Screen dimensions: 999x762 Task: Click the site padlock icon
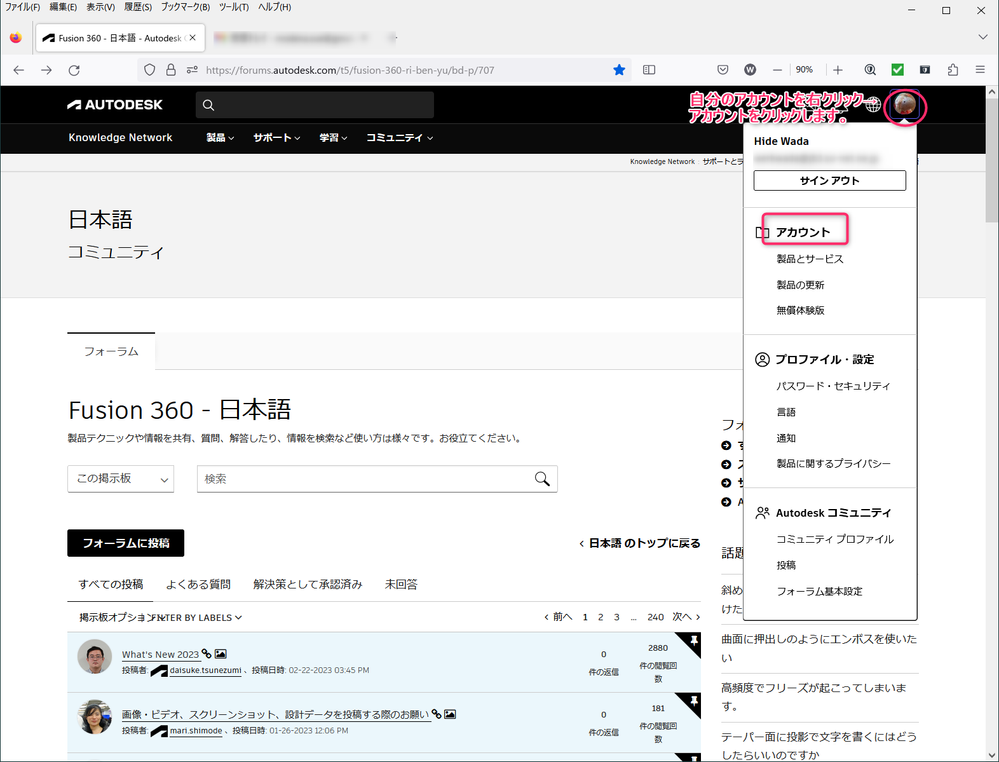pyautogui.click(x=171, y=70)
